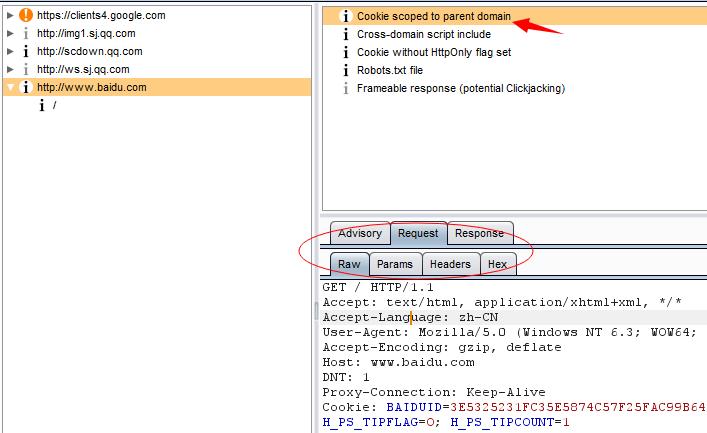Click the info icon next to img1.sj.qq.com
707x433 pixels.
point(26,33)
